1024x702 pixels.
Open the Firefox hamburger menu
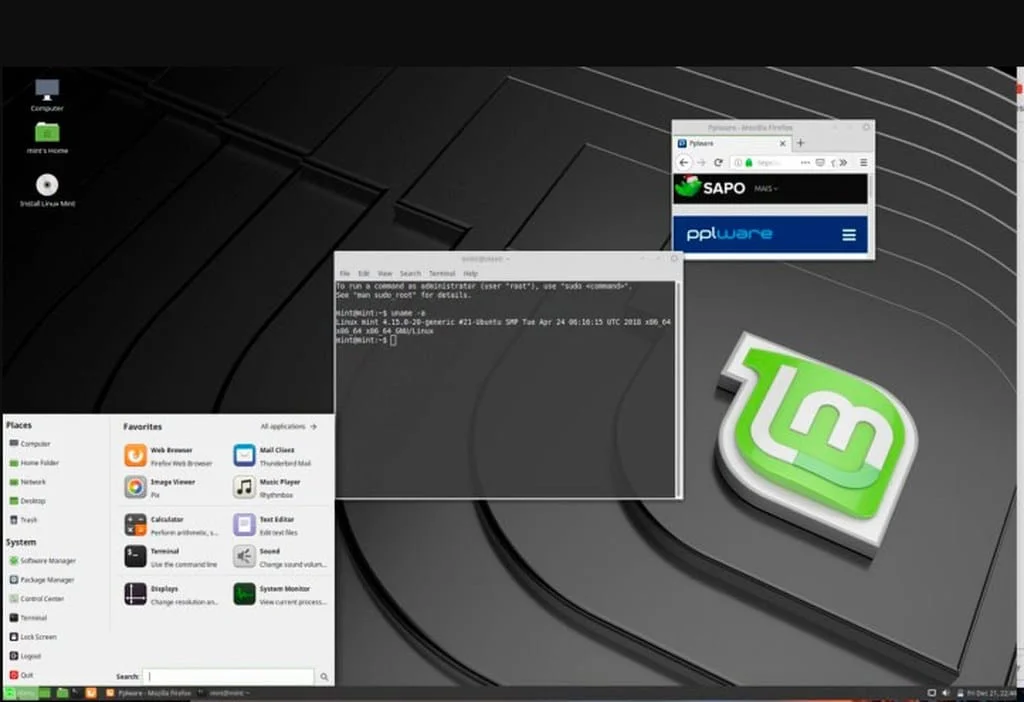click(863, 163)
